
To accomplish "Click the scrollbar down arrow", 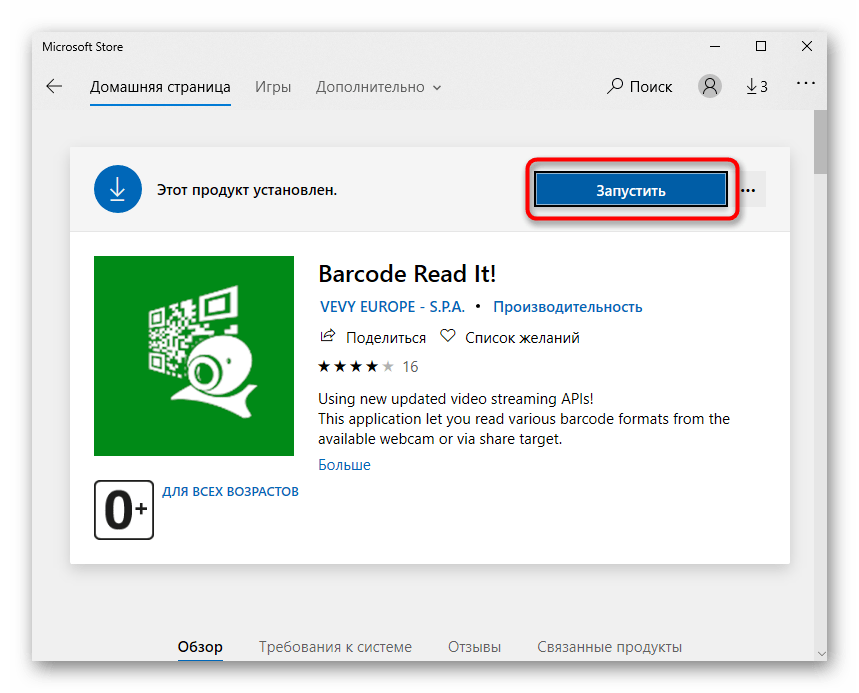I will (x=821, y=653).
